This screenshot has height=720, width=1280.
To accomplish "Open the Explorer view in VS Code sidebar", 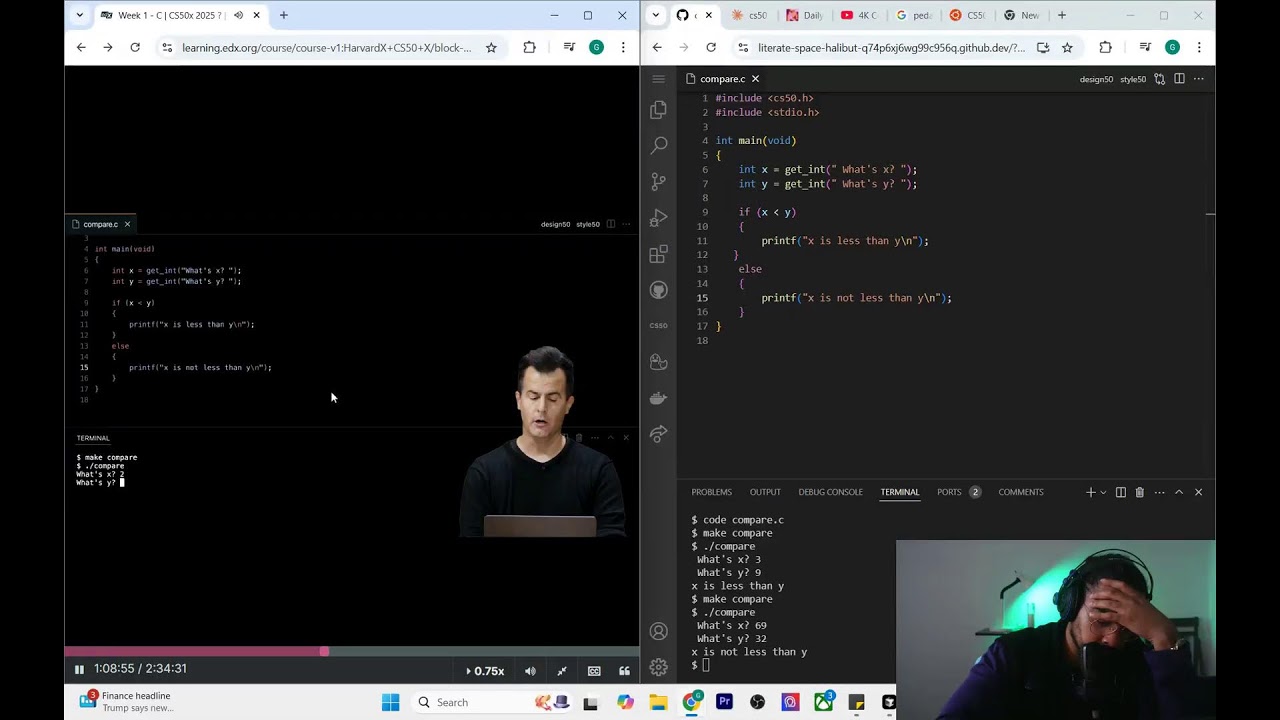I will point(658,110).
